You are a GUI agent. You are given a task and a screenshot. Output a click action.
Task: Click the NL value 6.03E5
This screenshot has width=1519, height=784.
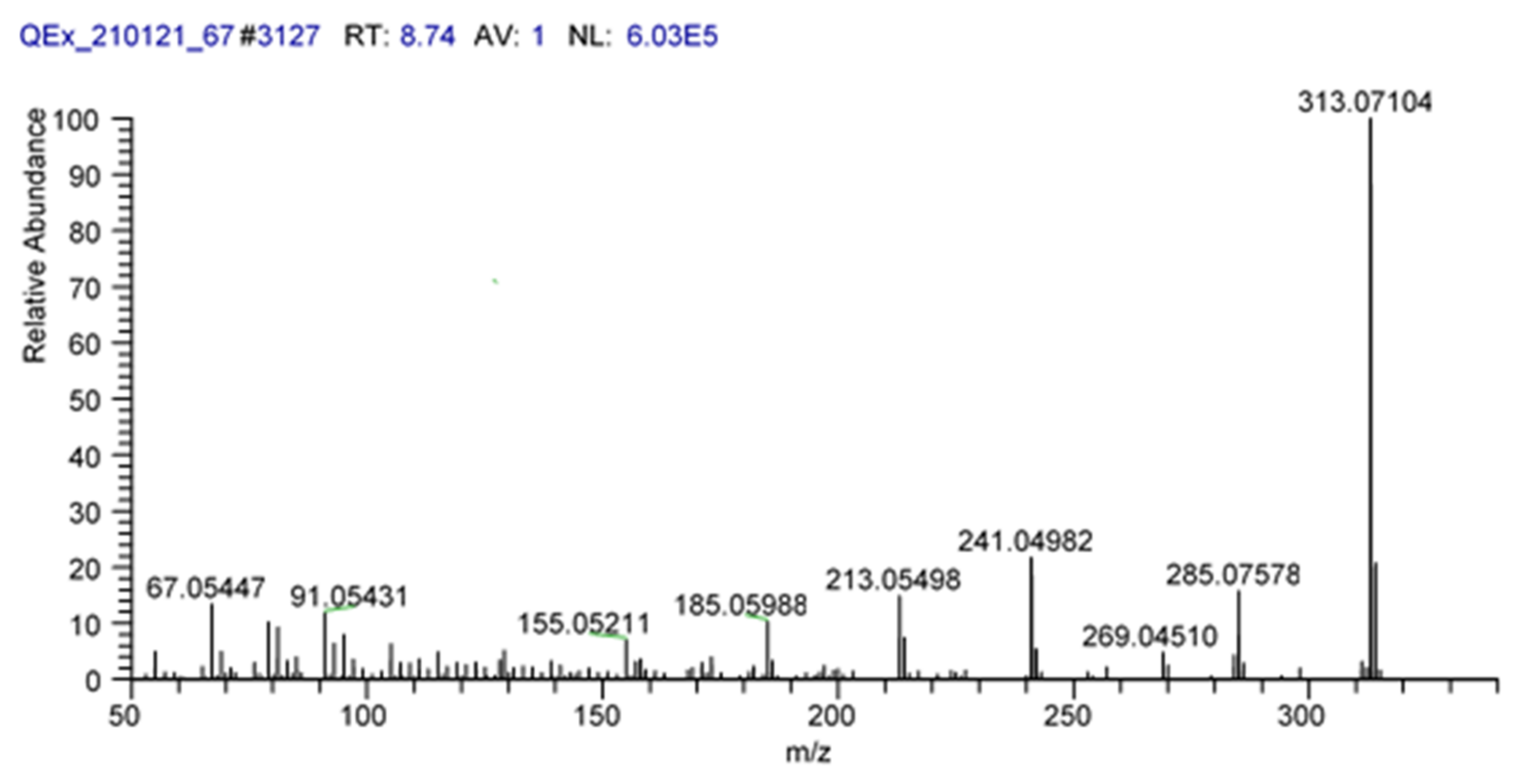pyautogui.click(x=672, y=36)
